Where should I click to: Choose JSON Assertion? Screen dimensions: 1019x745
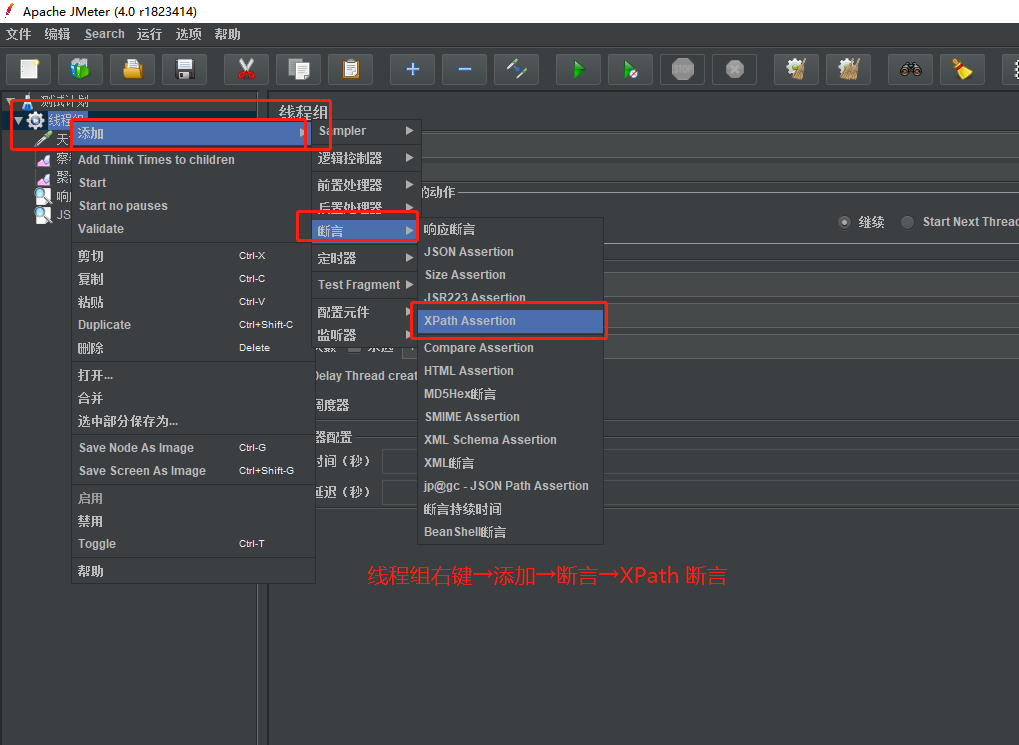click(x=510, y=252)
